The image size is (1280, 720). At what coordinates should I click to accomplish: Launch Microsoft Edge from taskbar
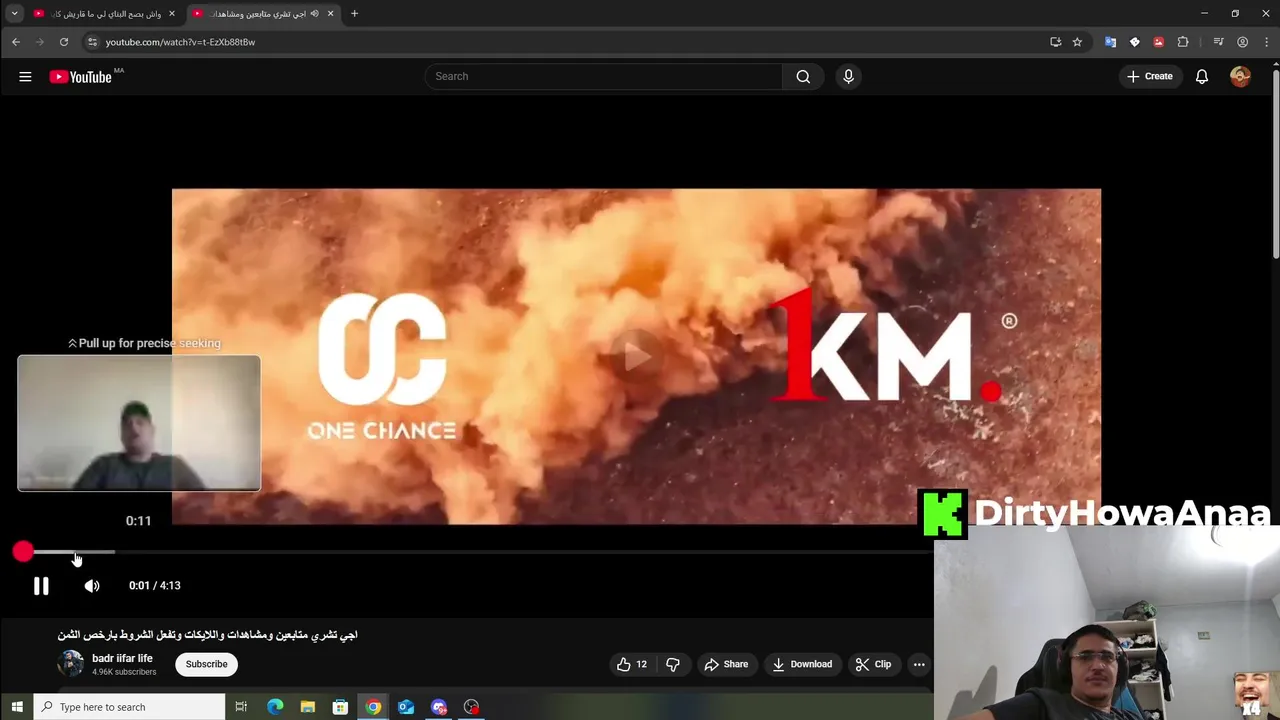[275, 707]
